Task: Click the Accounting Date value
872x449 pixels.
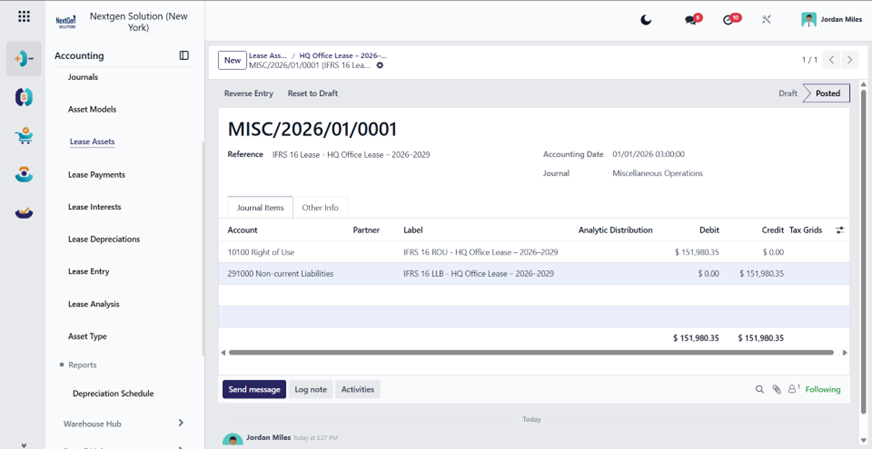Action: 648,154
